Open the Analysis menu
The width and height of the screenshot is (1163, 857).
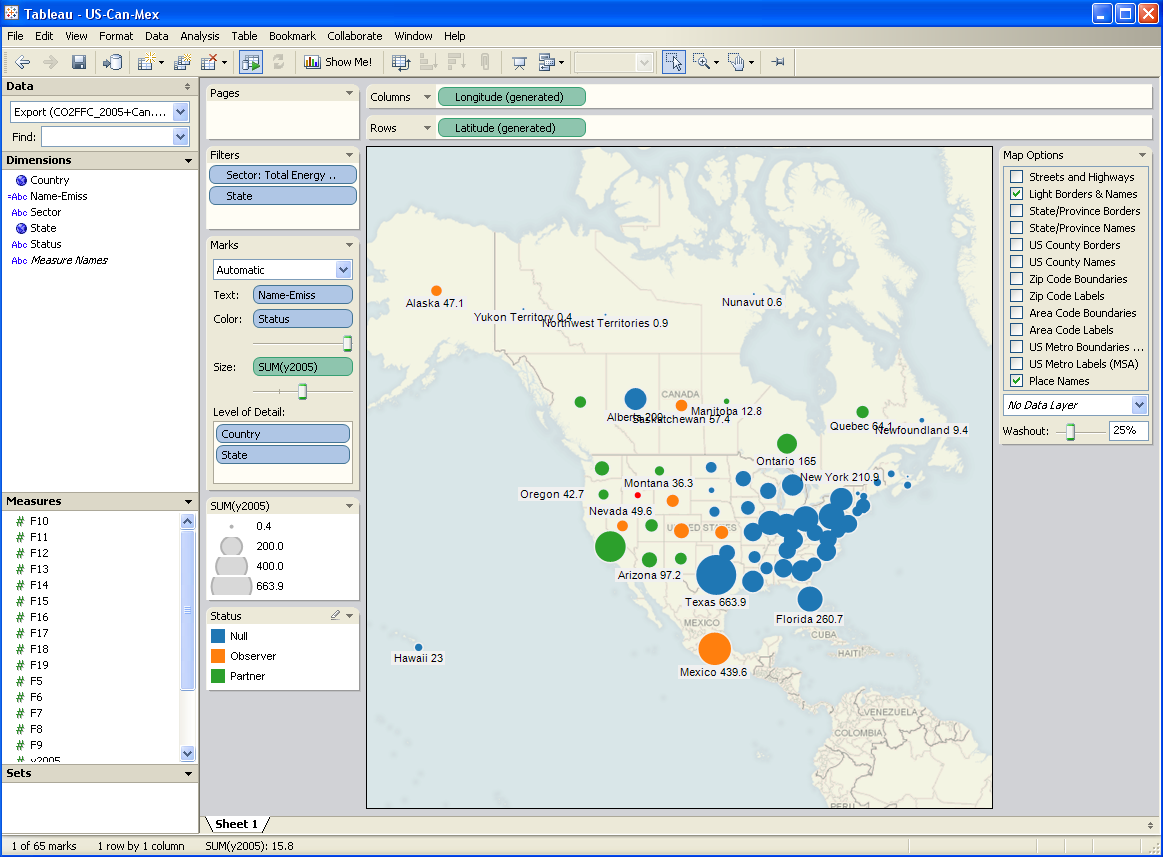coord(200,36)
